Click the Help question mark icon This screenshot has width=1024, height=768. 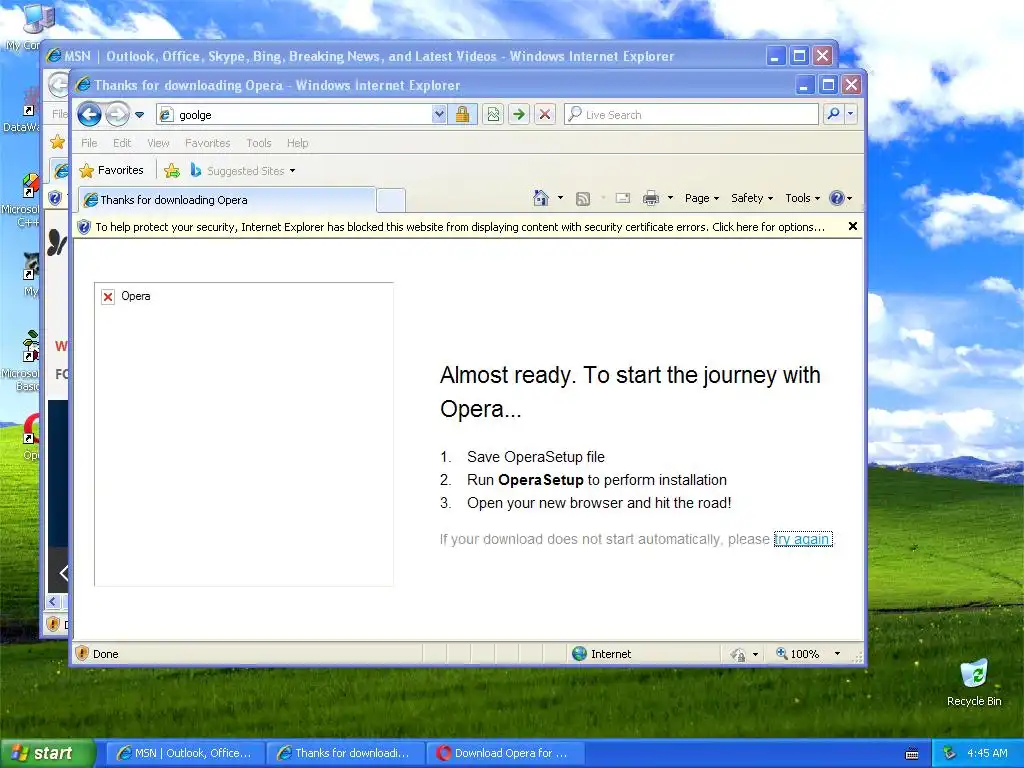pos(837,198)
